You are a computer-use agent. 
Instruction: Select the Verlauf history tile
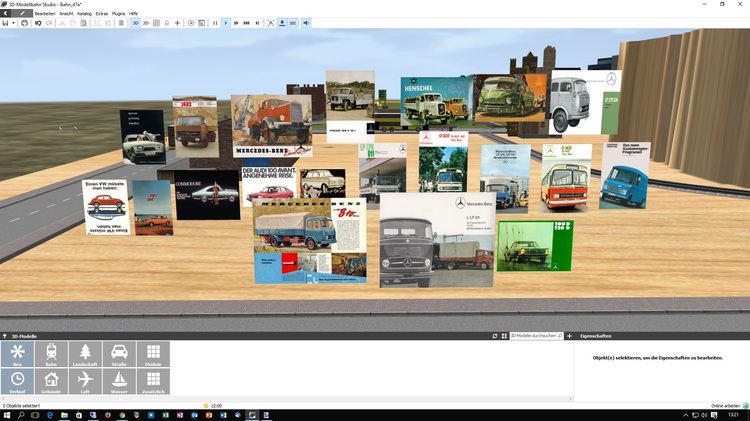[x=17, y=381]
